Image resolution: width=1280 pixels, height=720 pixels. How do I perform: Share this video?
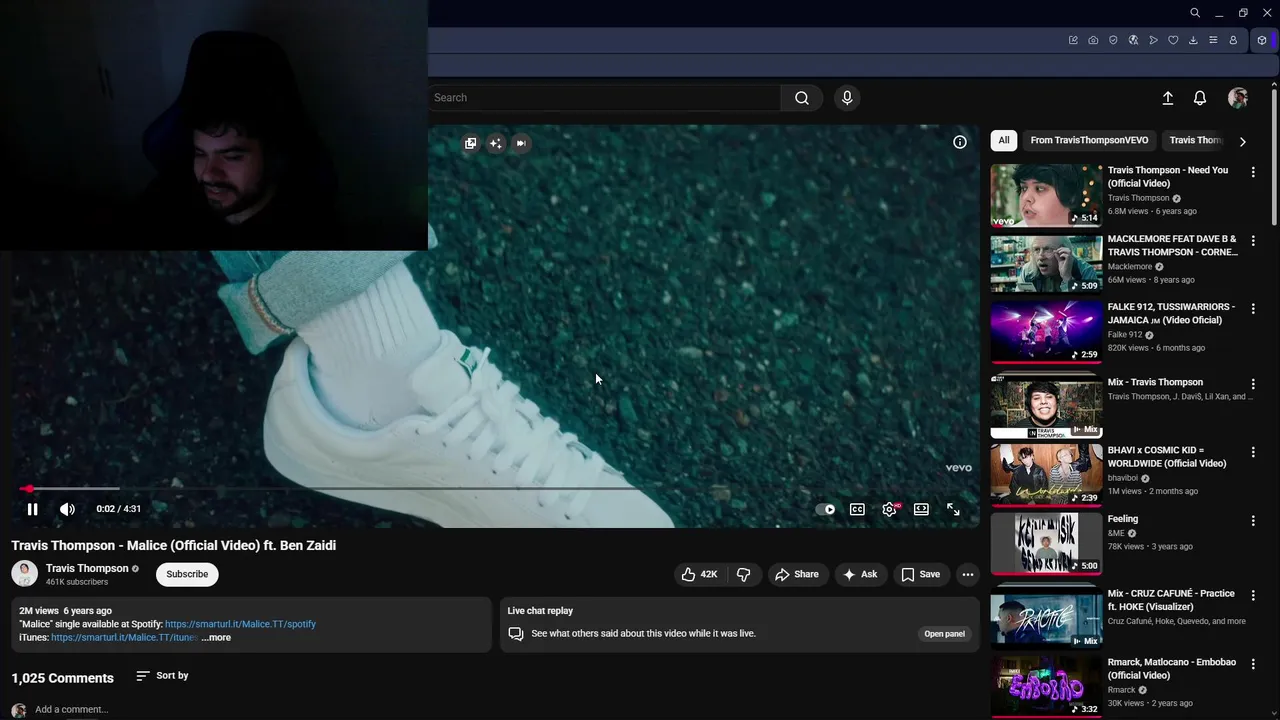click(797, 574)
